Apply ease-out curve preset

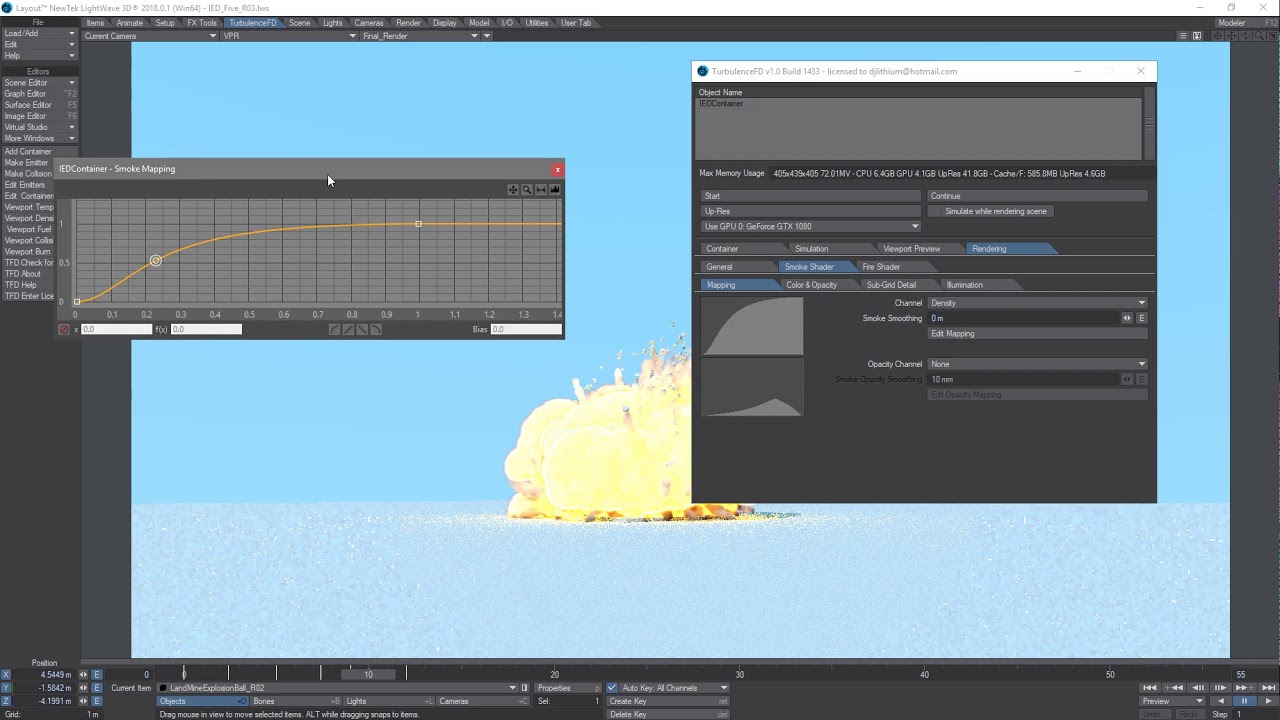pyautogui.click(x=335, y=329)
